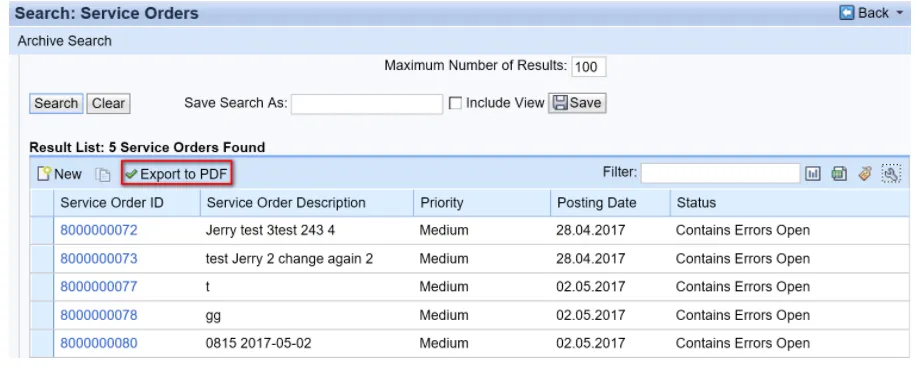This screenshot has width=916, height=382.
Task: Click the tag icon in result toolbar
Action: click(x=865, y=173)
